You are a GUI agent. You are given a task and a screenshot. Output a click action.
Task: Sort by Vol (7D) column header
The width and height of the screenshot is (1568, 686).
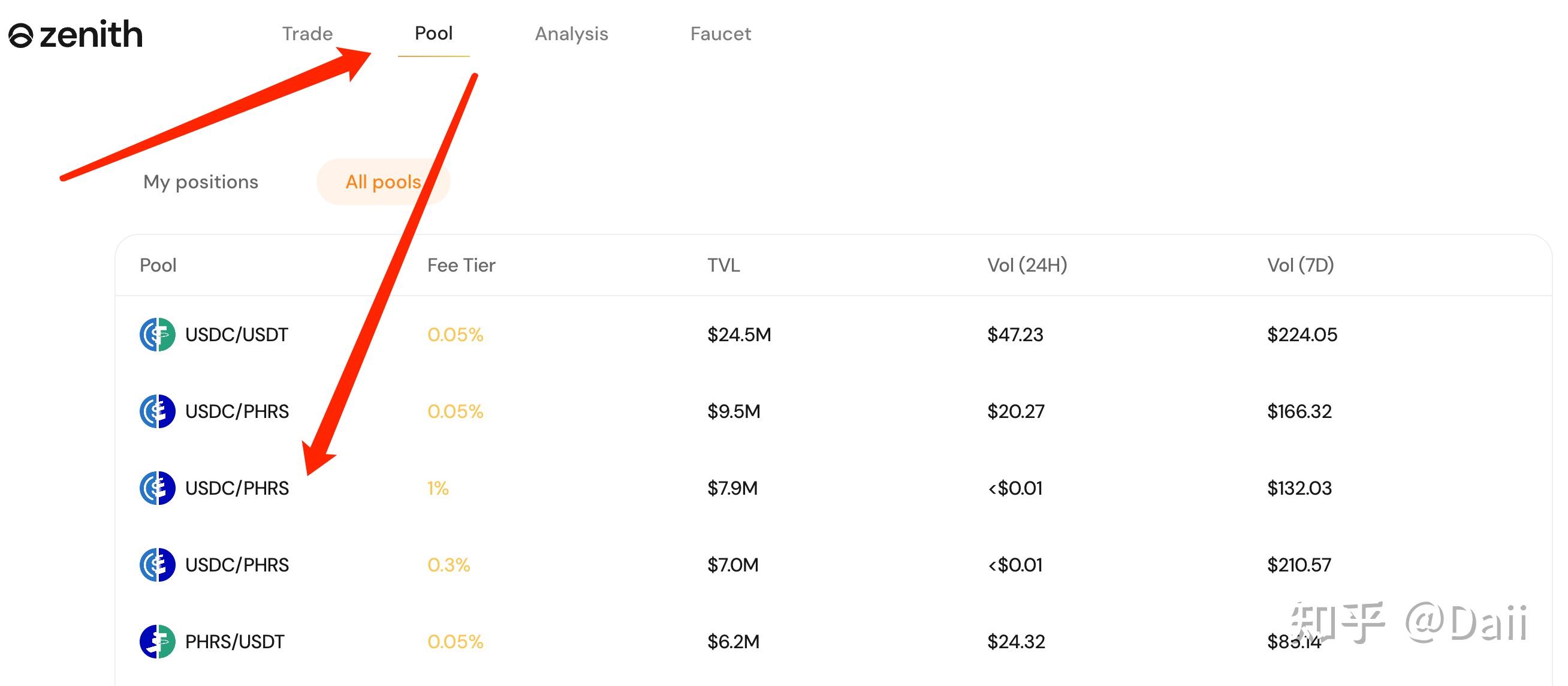(x=1301, y=265)
